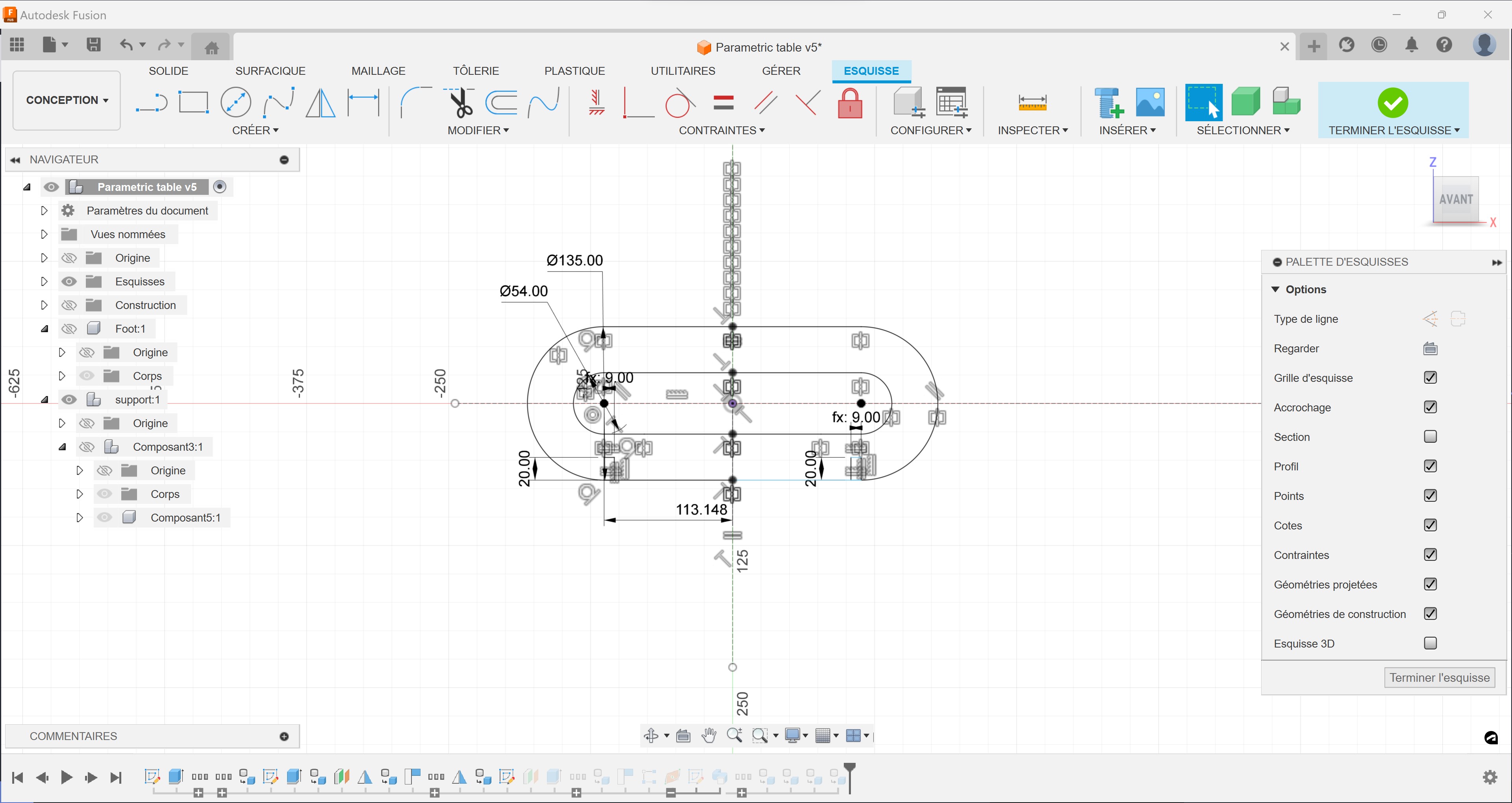
Task: Select the Fillet tool
Action: [416, 103]
